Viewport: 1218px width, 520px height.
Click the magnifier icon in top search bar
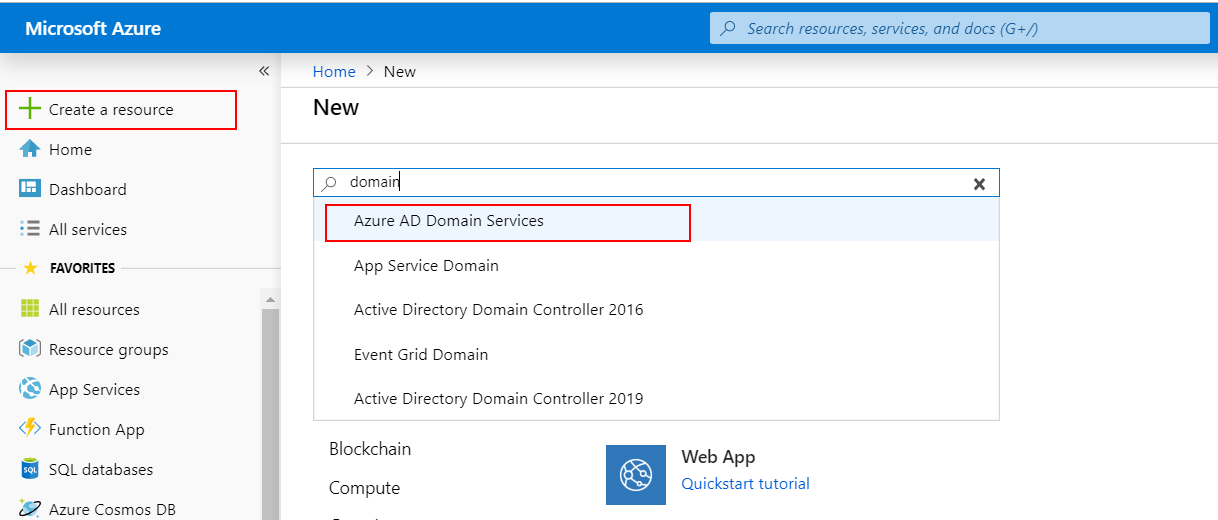[x=729, y=28]
